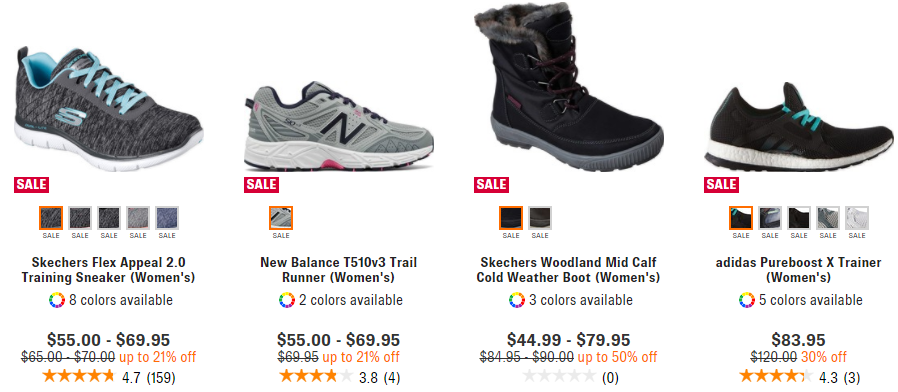Viewport: 898px width, 392px height.
Task: Open Skechers Flex Appeal 2.0 Training Sneaker link
Action: click(x=109, y=271)
